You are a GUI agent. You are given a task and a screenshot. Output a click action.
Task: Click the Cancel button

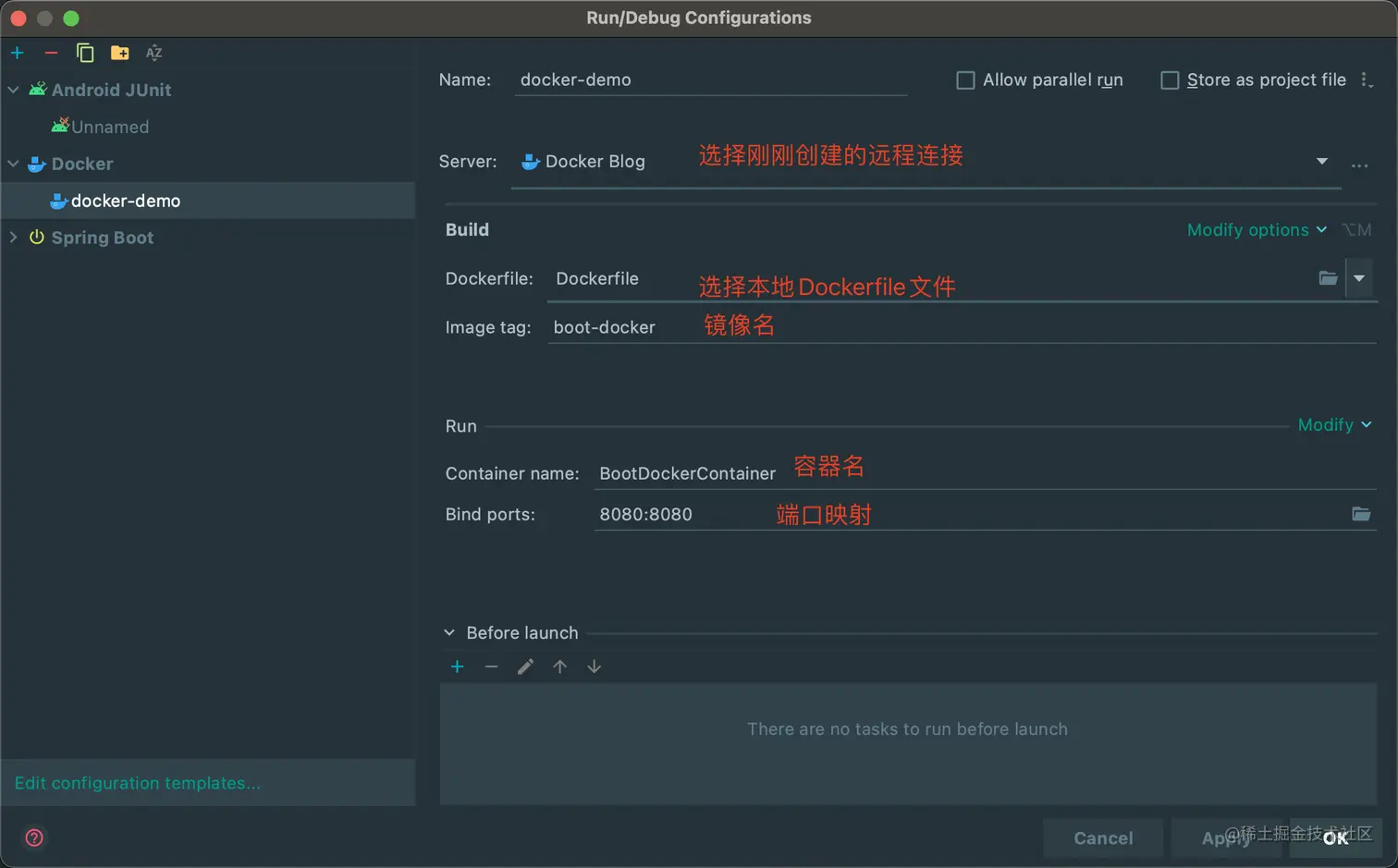pos(1103,838)
